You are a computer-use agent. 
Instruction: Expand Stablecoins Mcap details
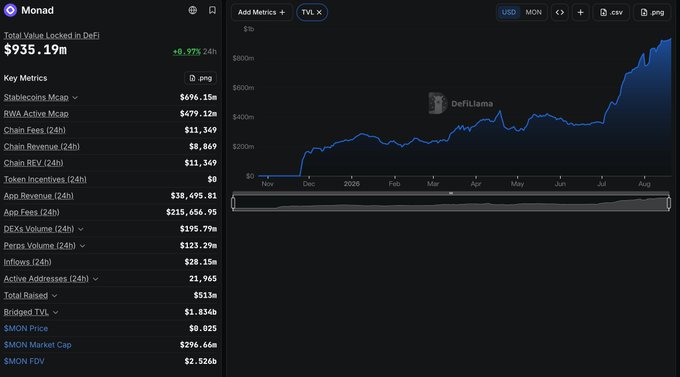click(x=75, y=98)
